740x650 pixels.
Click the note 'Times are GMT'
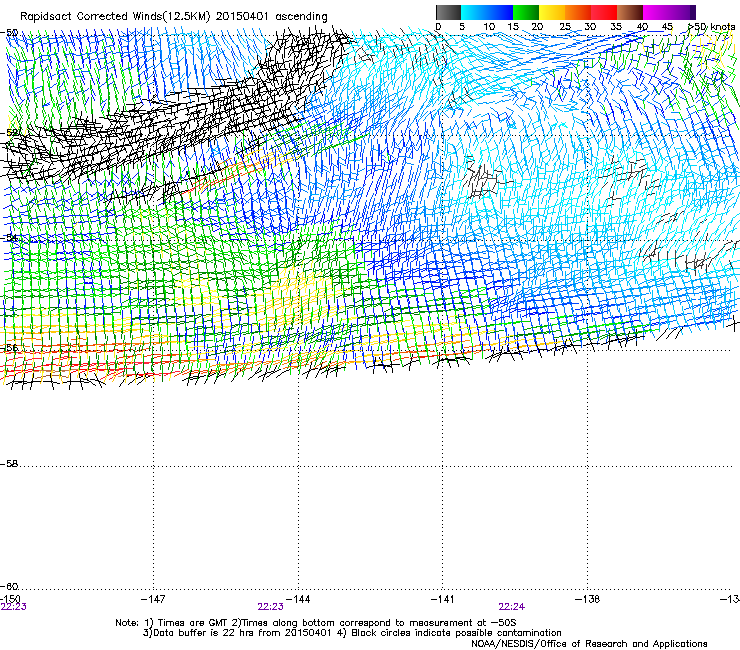pyautogui.click(x=191, y=623)
